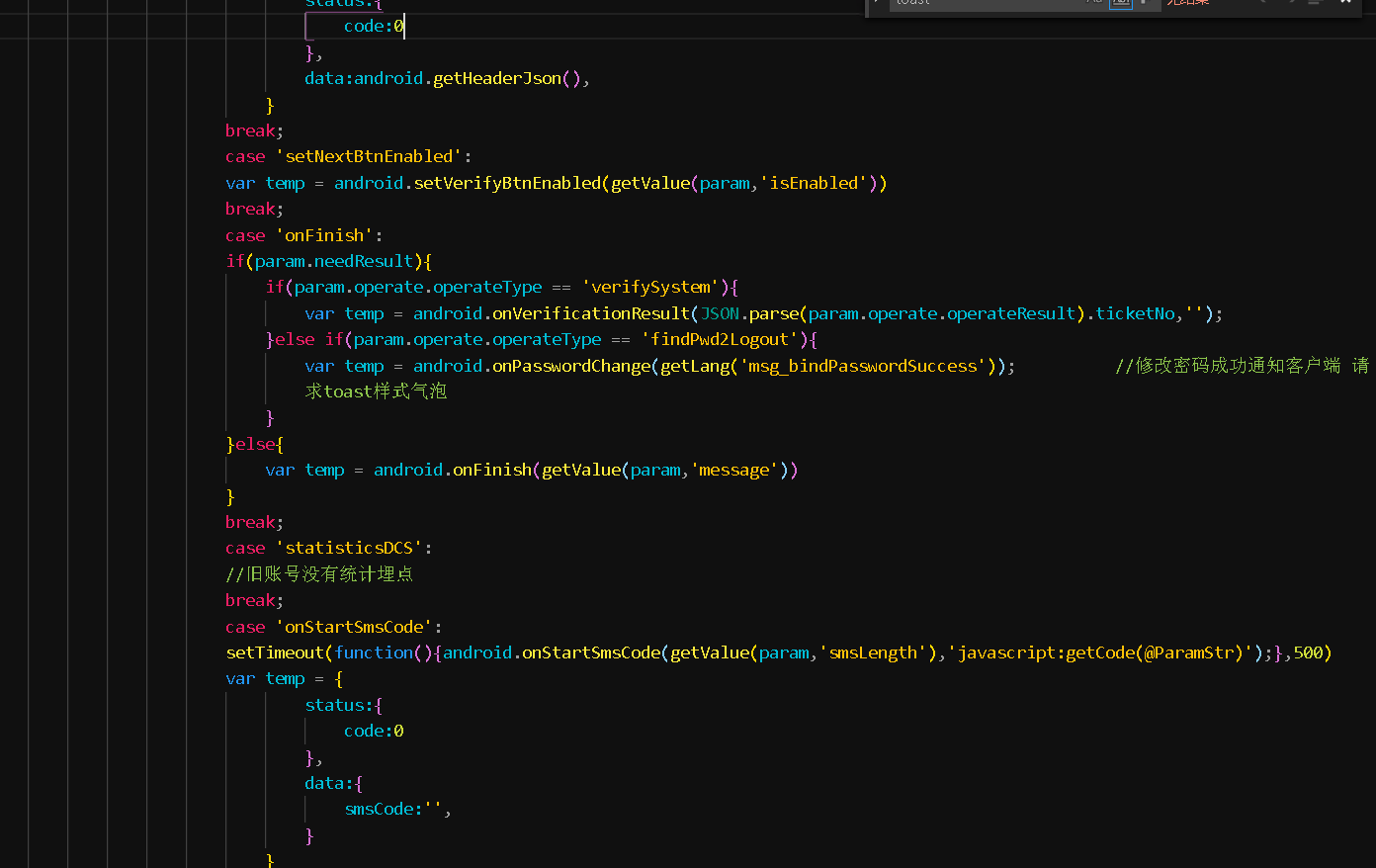This screenshot has height=868, width=1376.
Task: Click the status:{ line below var temp = {
Action: point(344,705)
